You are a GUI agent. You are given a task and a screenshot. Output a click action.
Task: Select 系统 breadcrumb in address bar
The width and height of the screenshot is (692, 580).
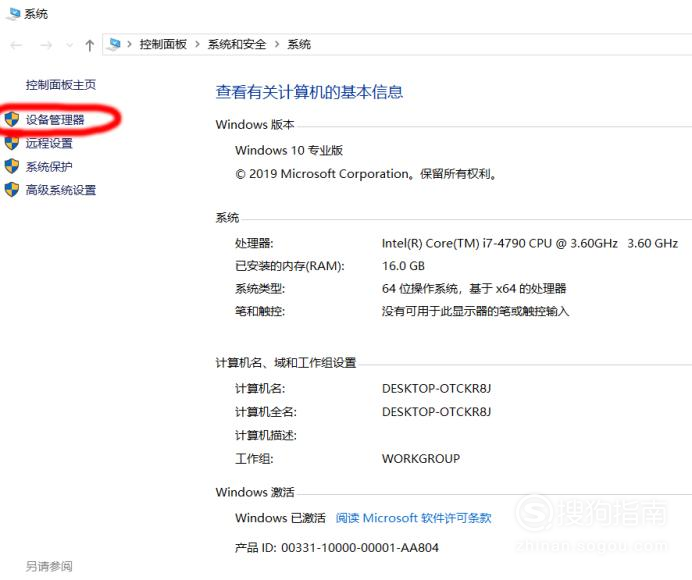point(299,44)
